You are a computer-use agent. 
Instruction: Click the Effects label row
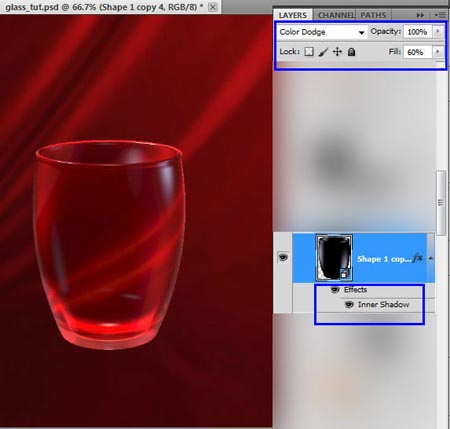(355, 290)
